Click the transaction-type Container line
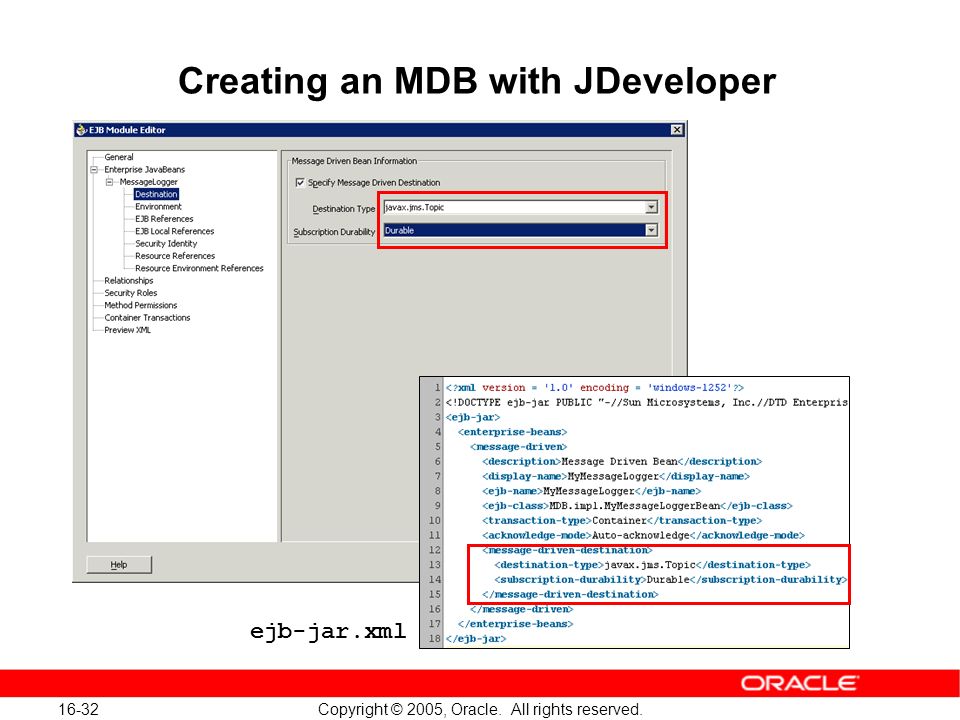Viewport: 960px width, 720px height. (622, 520)
